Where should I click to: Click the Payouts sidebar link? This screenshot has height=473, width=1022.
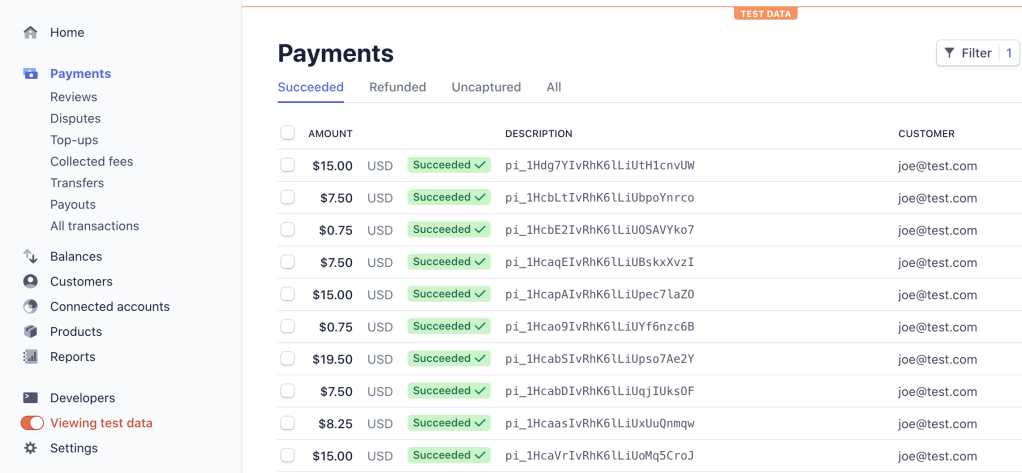point(73,204)
